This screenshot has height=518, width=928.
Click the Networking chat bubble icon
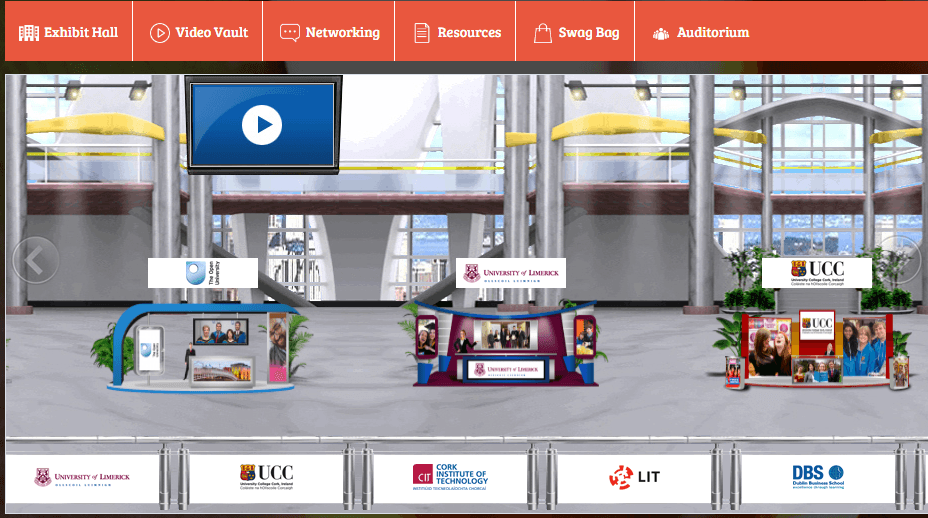coord(289,33)
